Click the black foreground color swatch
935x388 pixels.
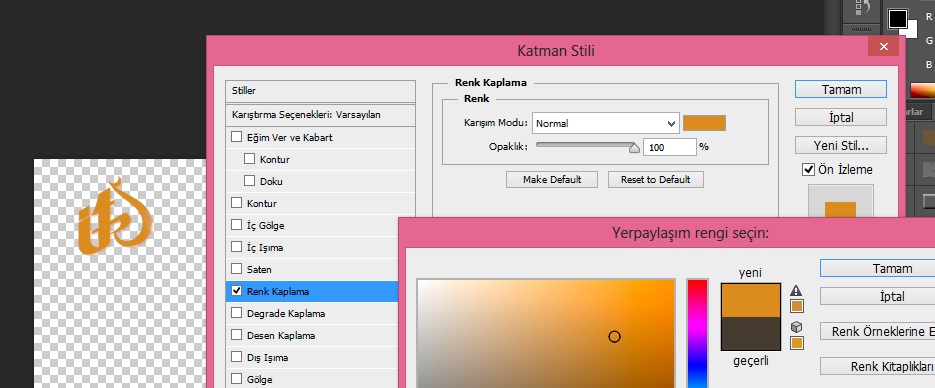897,19
